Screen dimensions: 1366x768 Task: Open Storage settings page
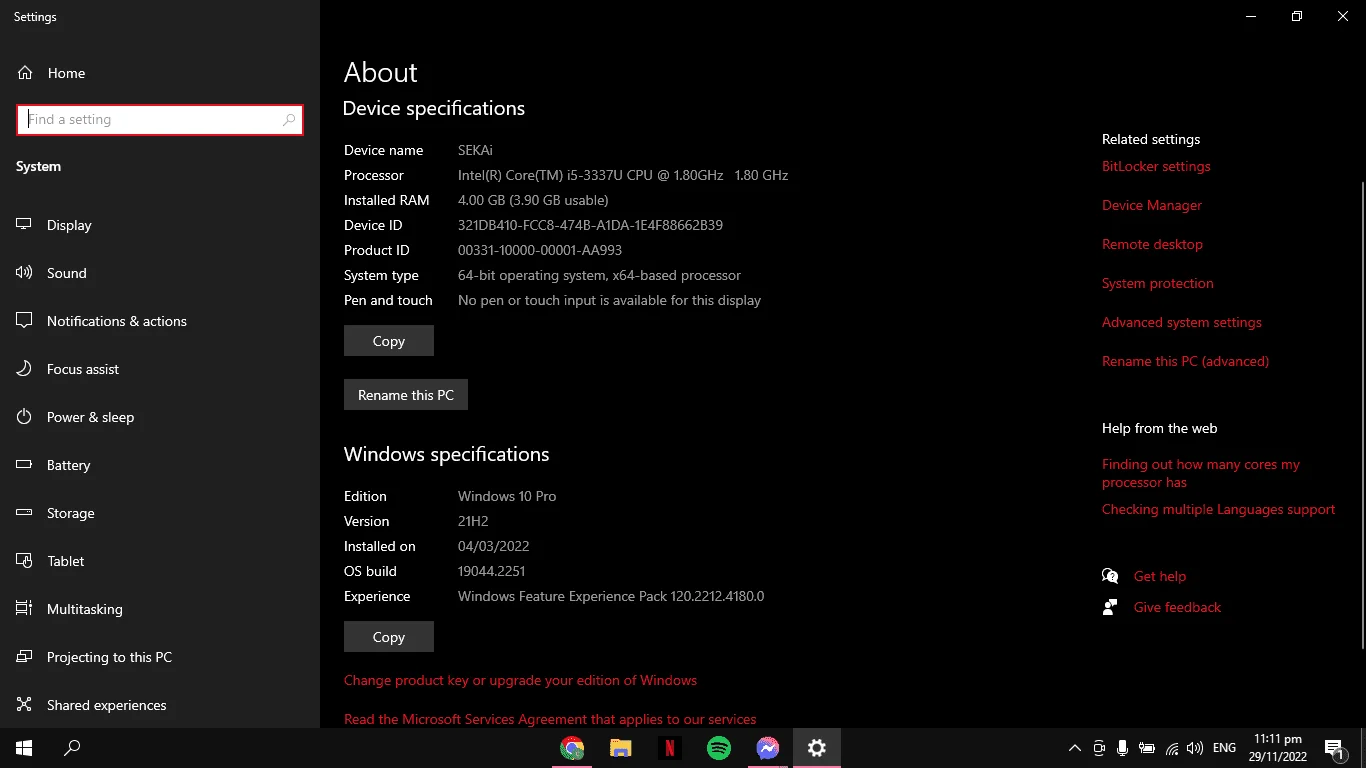pos(160,513)
